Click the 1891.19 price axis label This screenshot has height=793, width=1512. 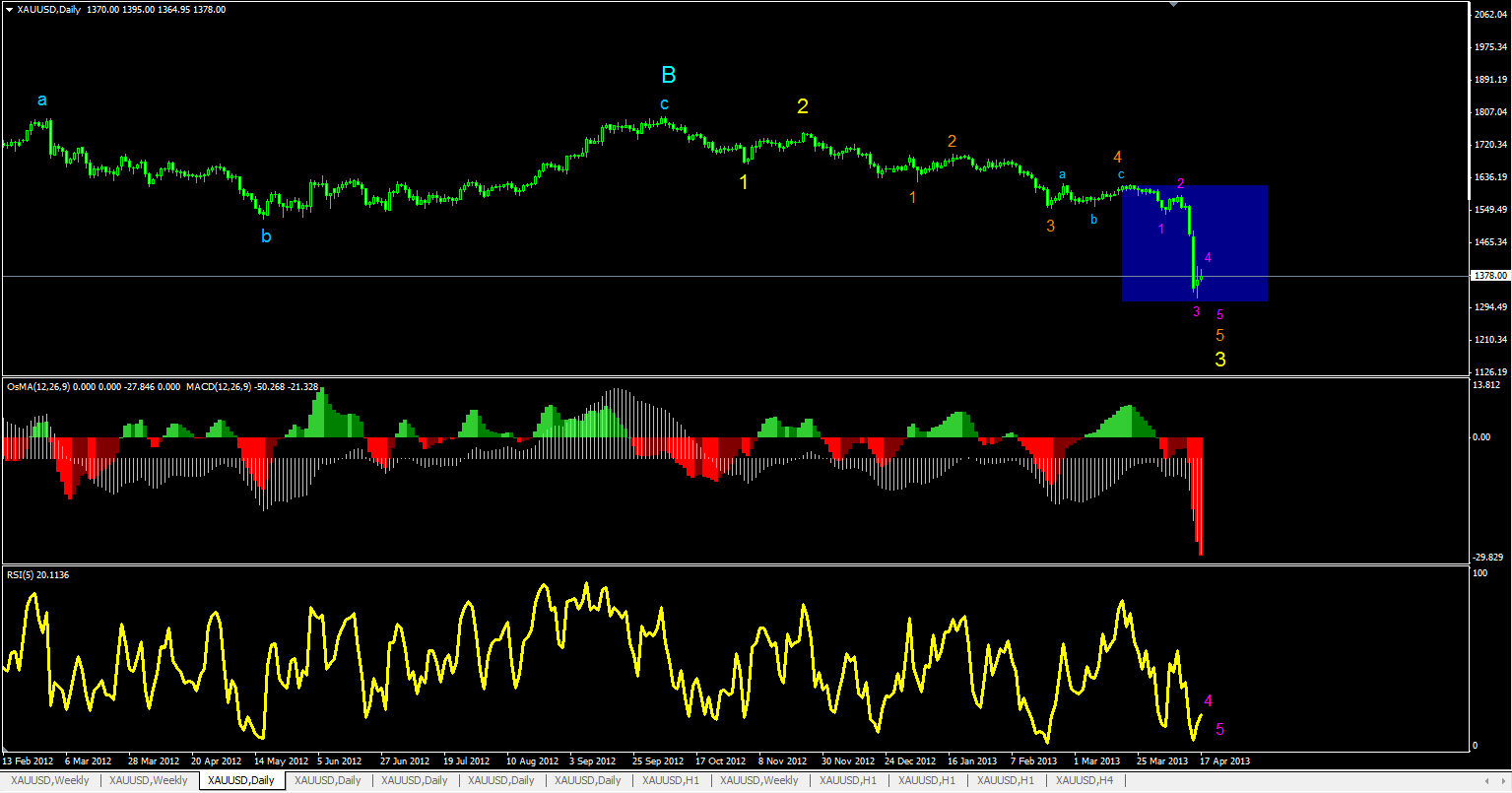pyautogui.click(x=1491, y=80)
